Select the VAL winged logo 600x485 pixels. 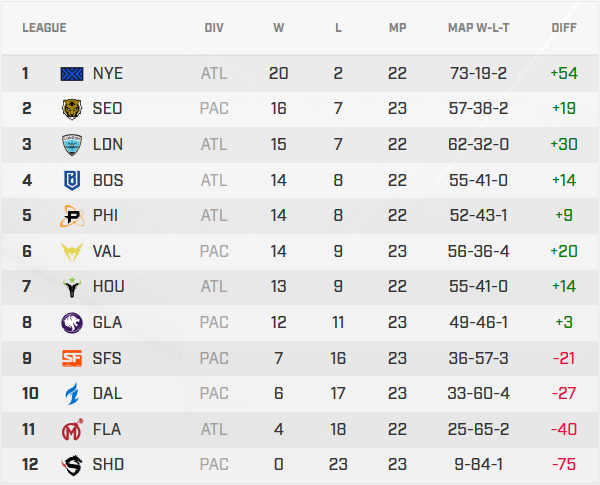(x=73, y=251)
